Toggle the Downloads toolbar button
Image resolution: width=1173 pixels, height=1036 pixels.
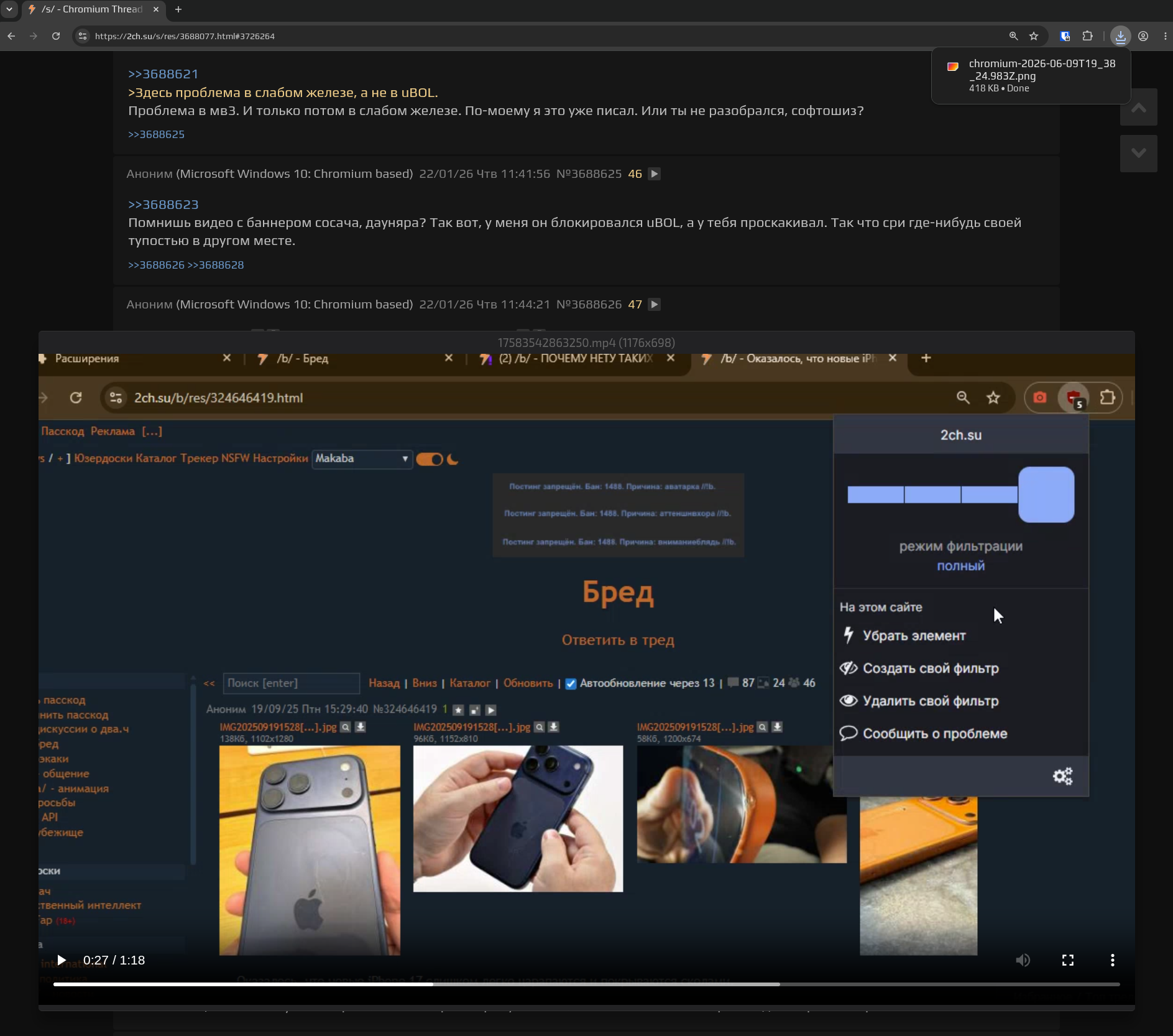[x=1120, y=36]
